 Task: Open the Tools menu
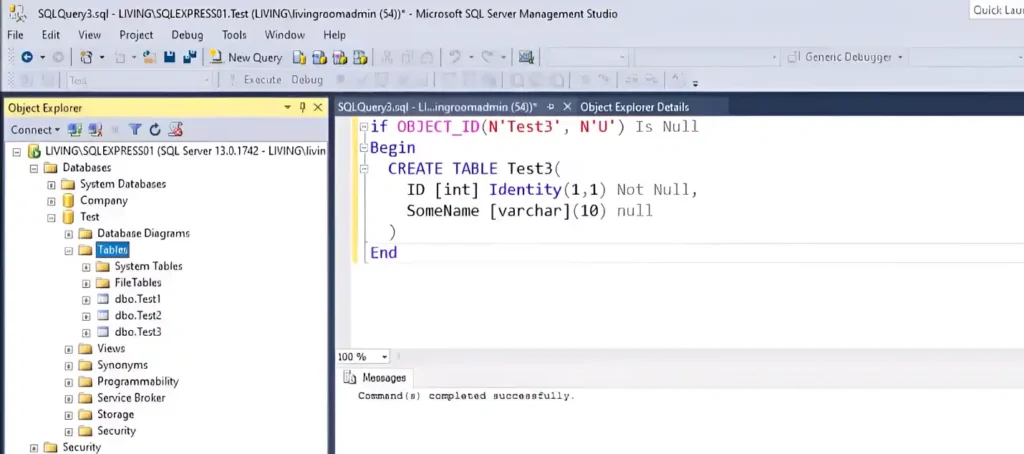[234, 35]
